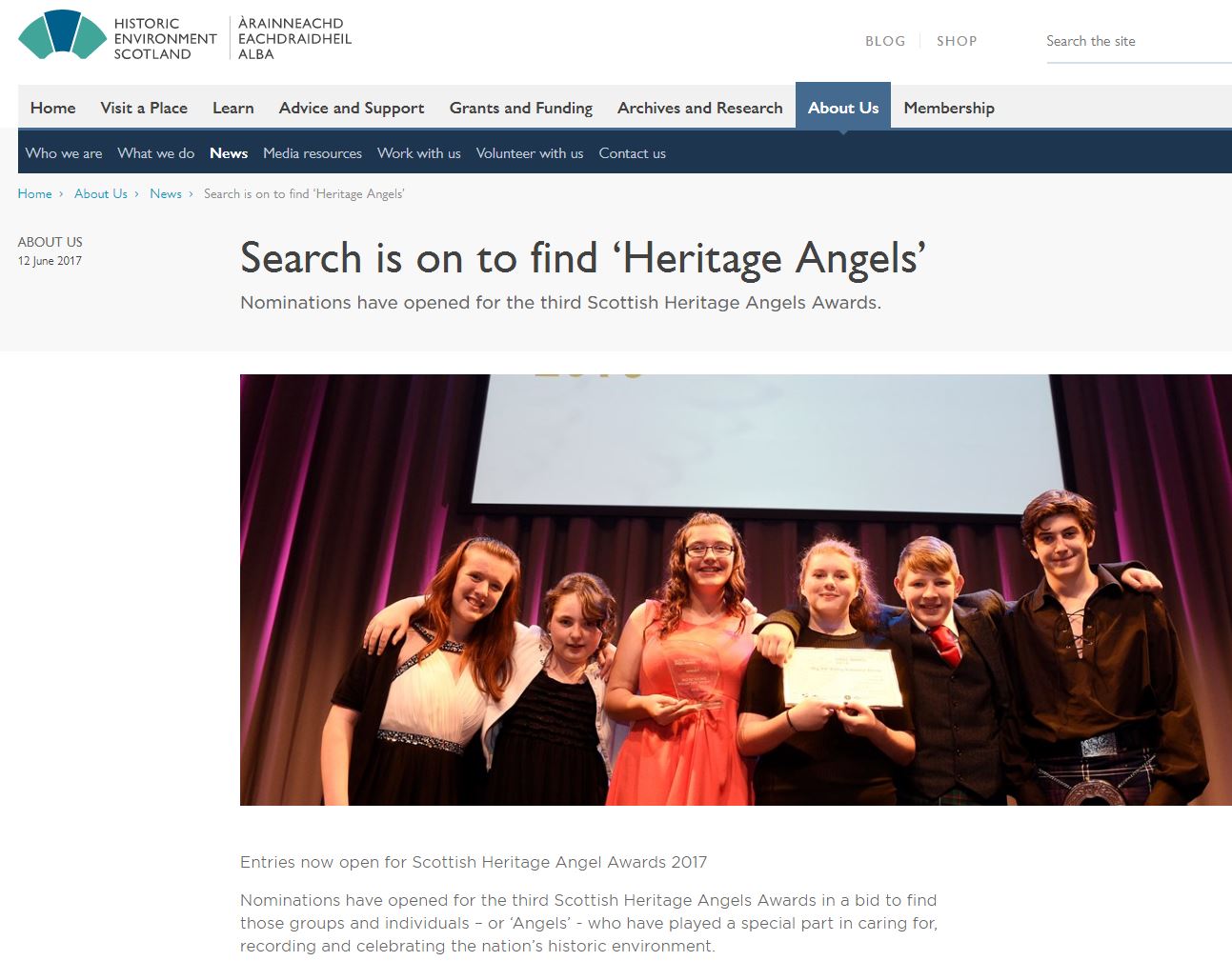Open What we do submenu link
Image resolution: width=1232 pixels, height=961 pixels.
coord(155,153)
